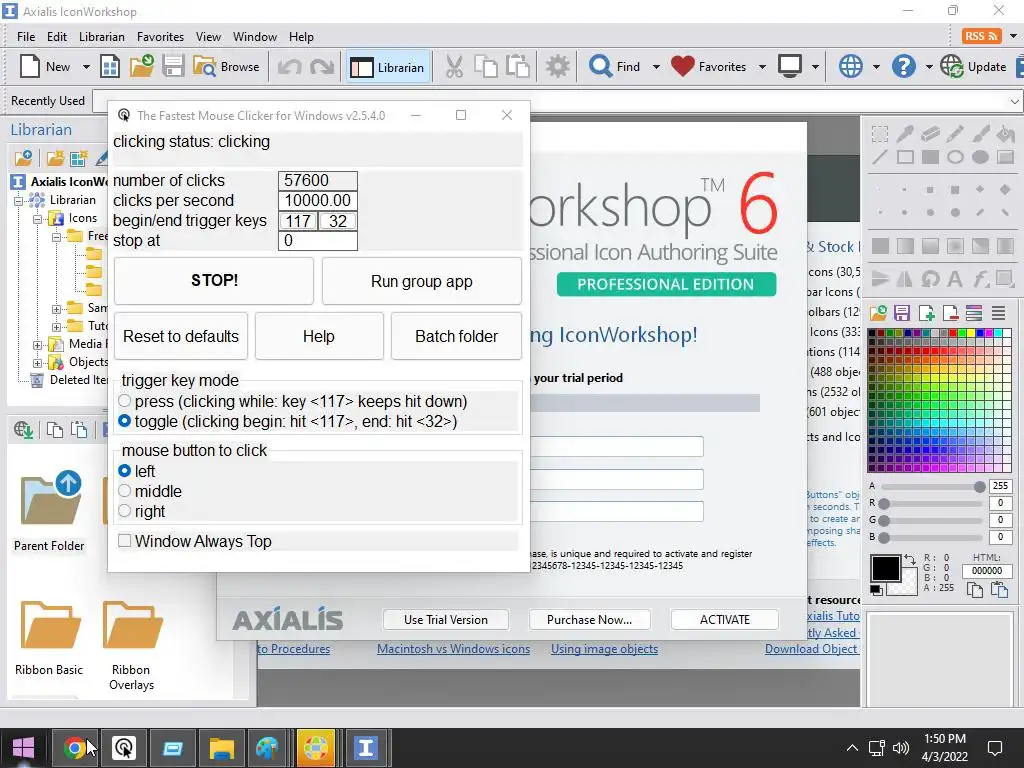Open the blue Help icon dropdown arrow
The height and width of the screenshot is (768, 1024).
pyautogui.click(x=929, y=67)
